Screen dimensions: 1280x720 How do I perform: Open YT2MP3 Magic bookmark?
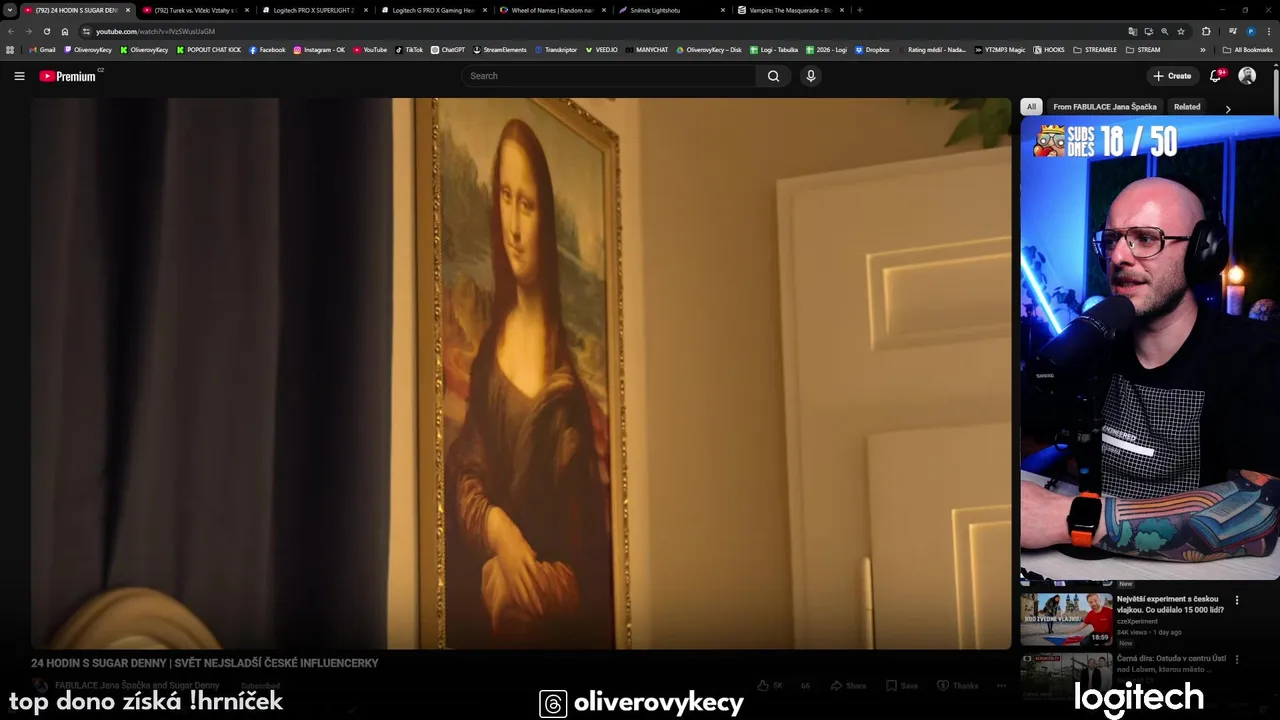[x=1000, y=50]
